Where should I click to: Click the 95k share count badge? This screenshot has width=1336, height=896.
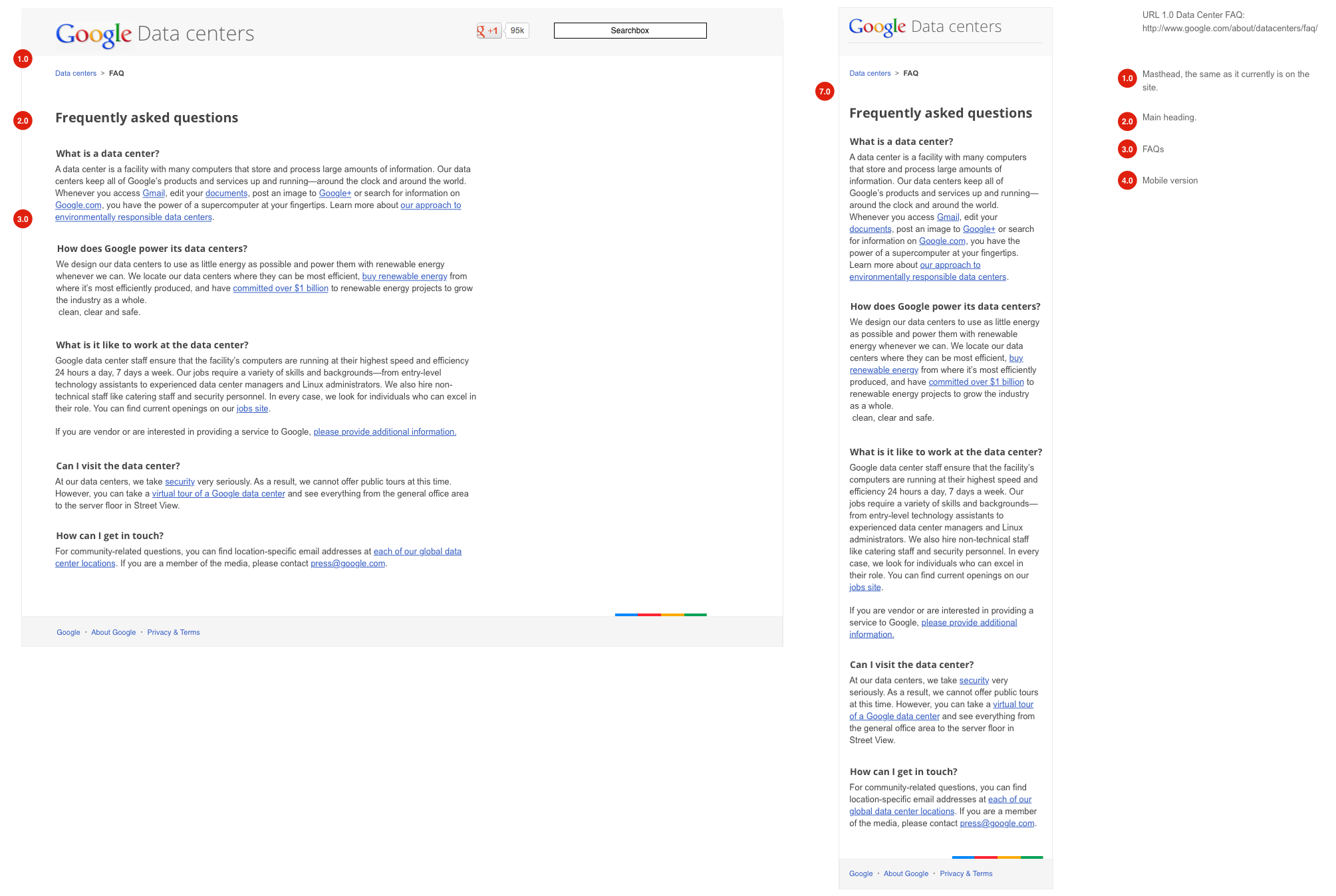517,31
